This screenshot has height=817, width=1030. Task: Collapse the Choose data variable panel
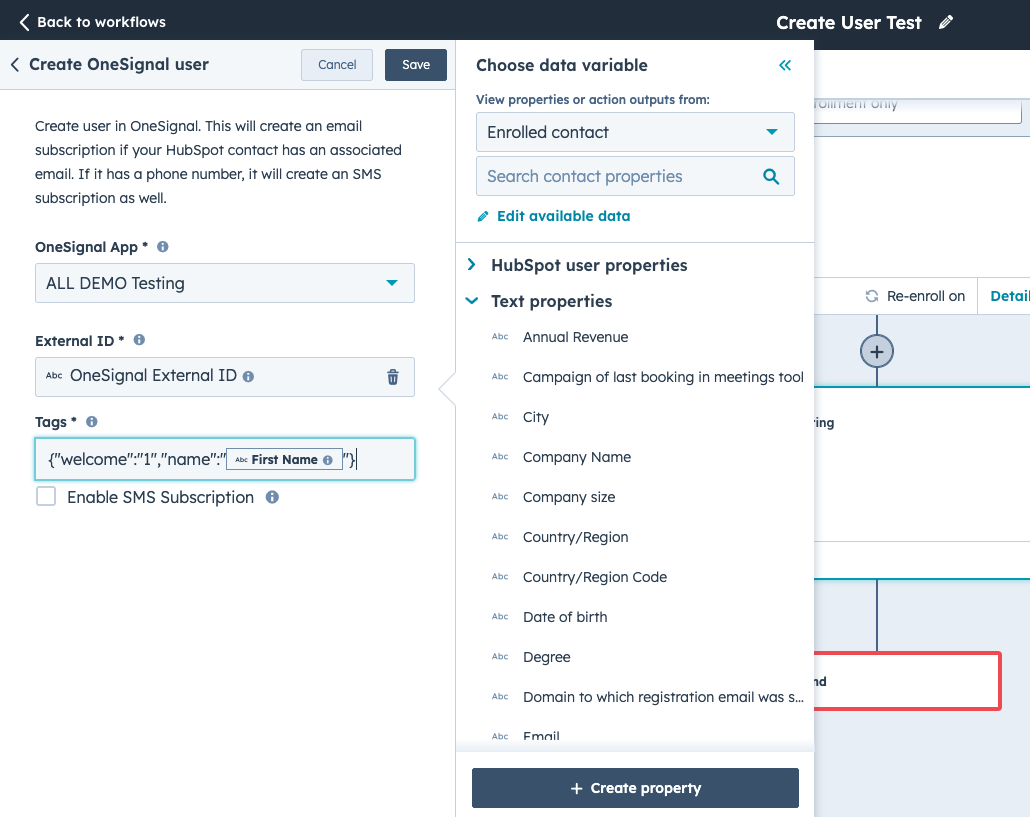pos(785,65)
